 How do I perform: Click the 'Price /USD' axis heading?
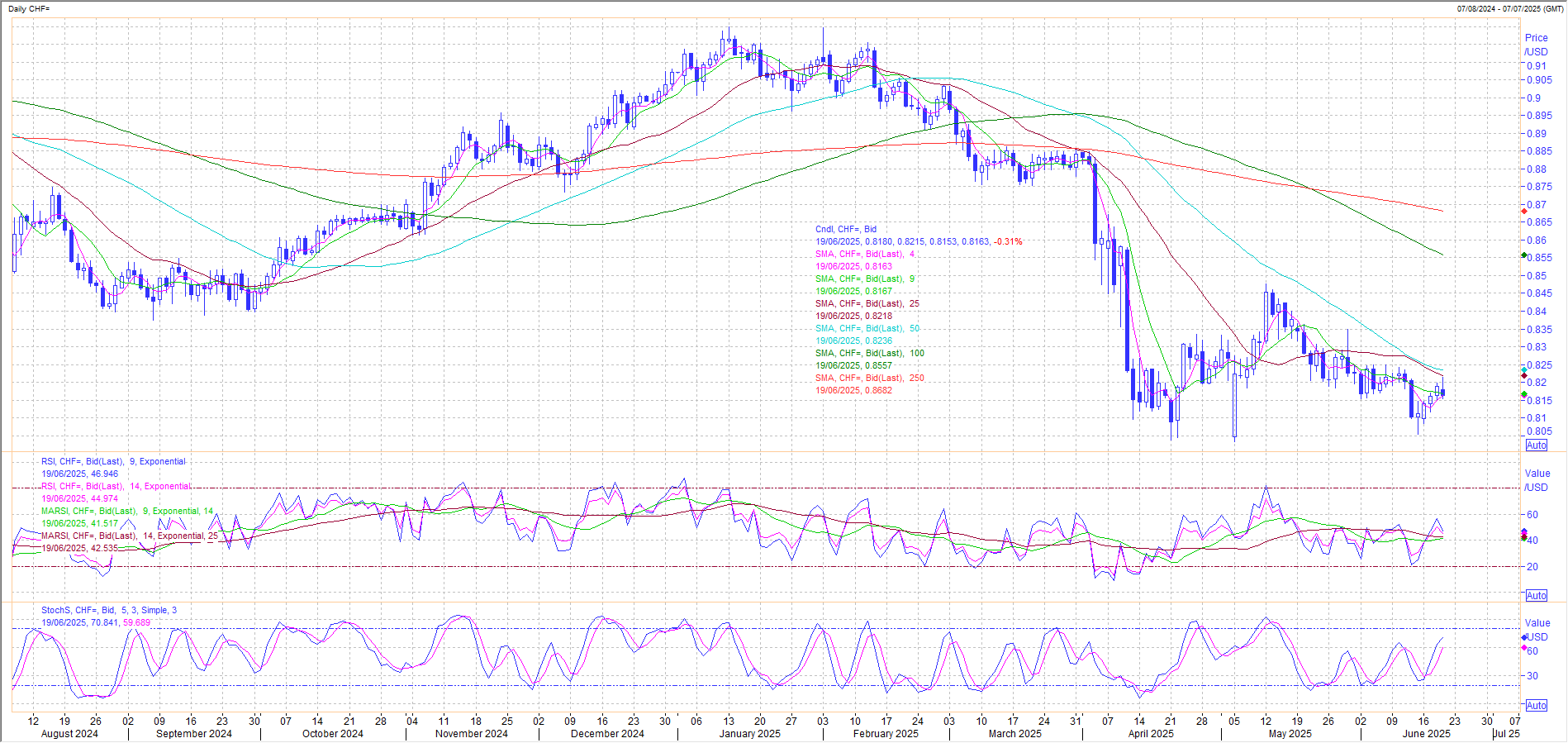tap(1536, 45)
